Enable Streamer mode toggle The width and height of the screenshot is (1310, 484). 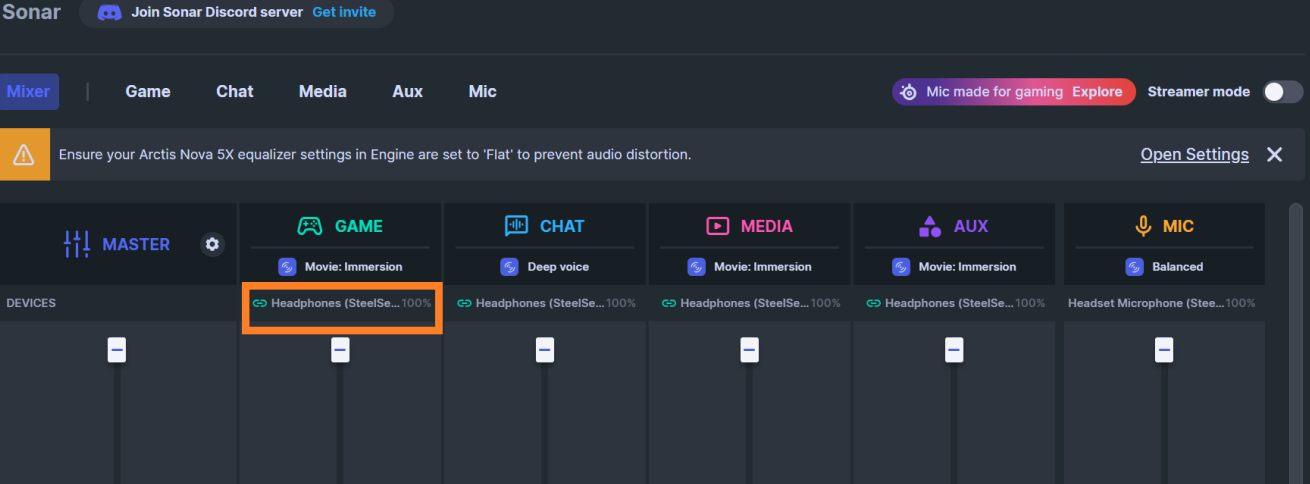point(1282,92)
